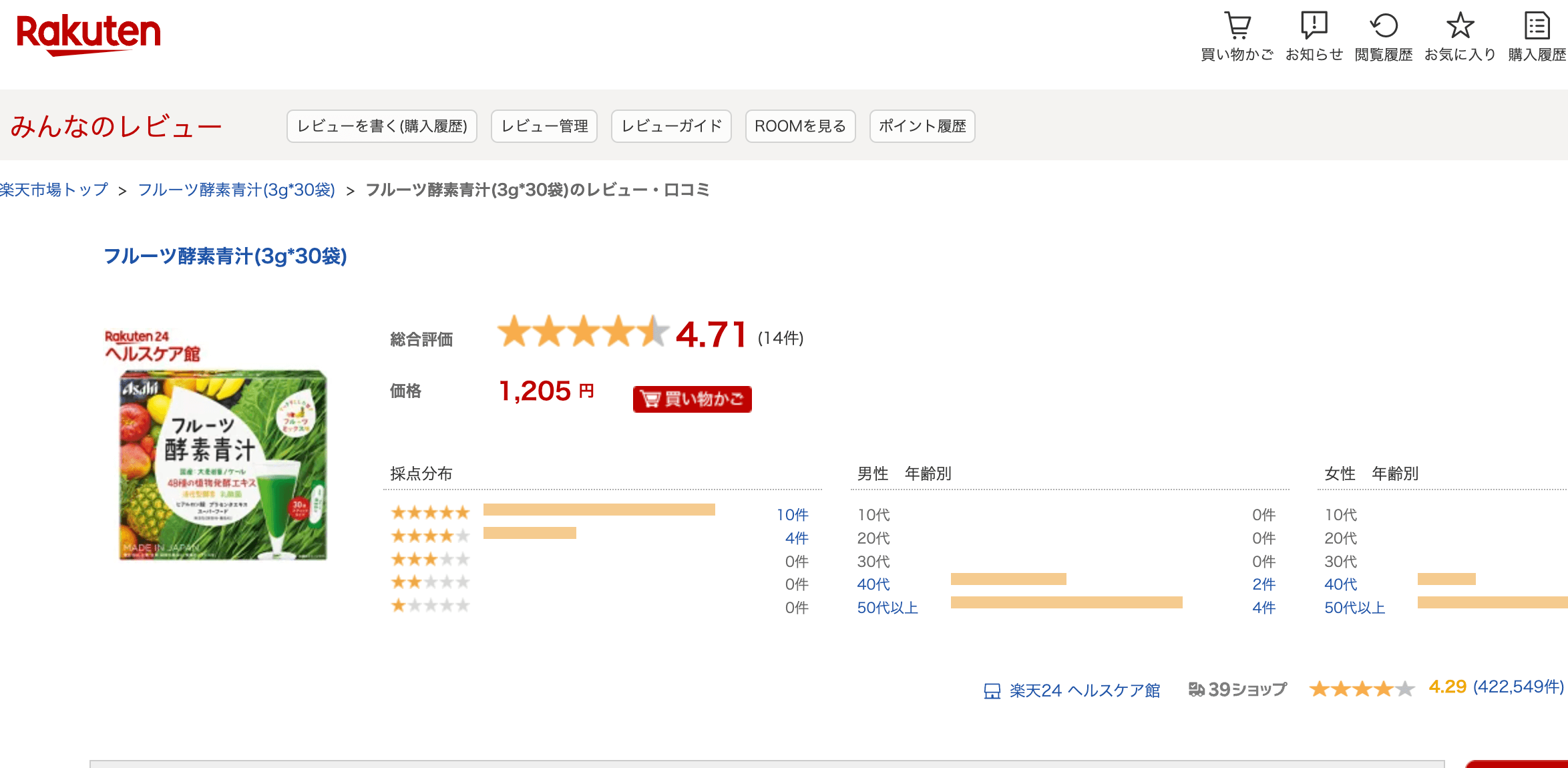Select male 50代以上 age link

click(888, 608)
